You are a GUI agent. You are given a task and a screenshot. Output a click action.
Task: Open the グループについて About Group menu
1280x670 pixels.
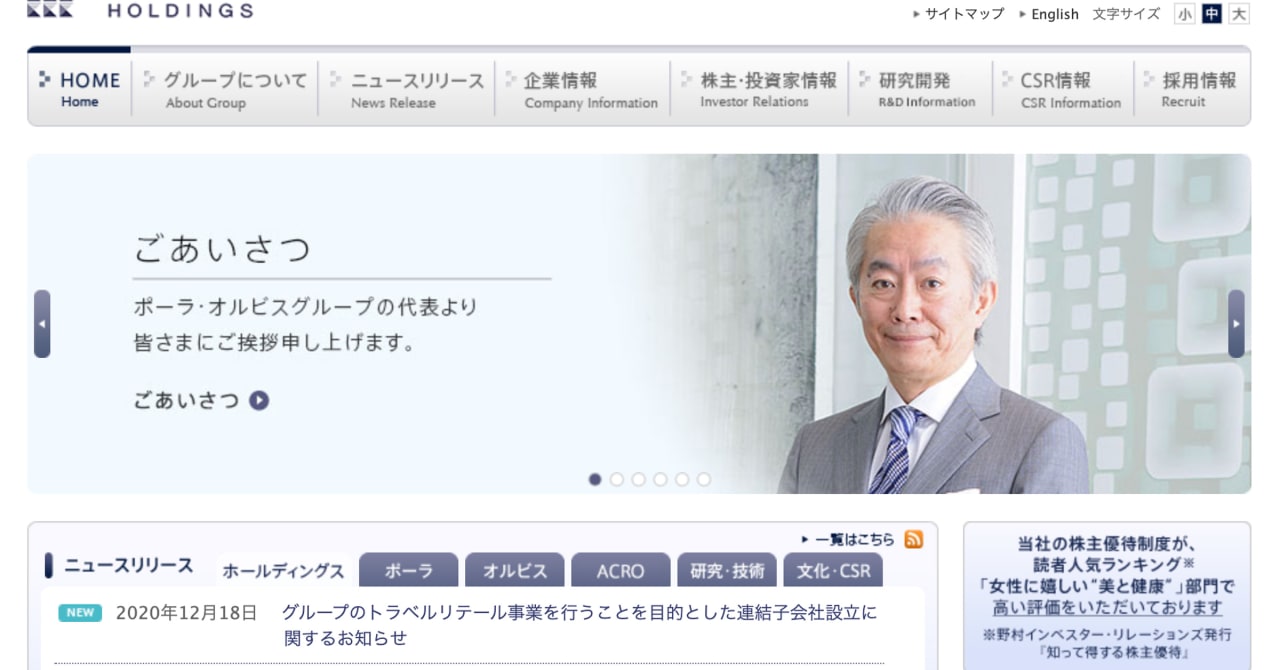(x=226, y=89)
